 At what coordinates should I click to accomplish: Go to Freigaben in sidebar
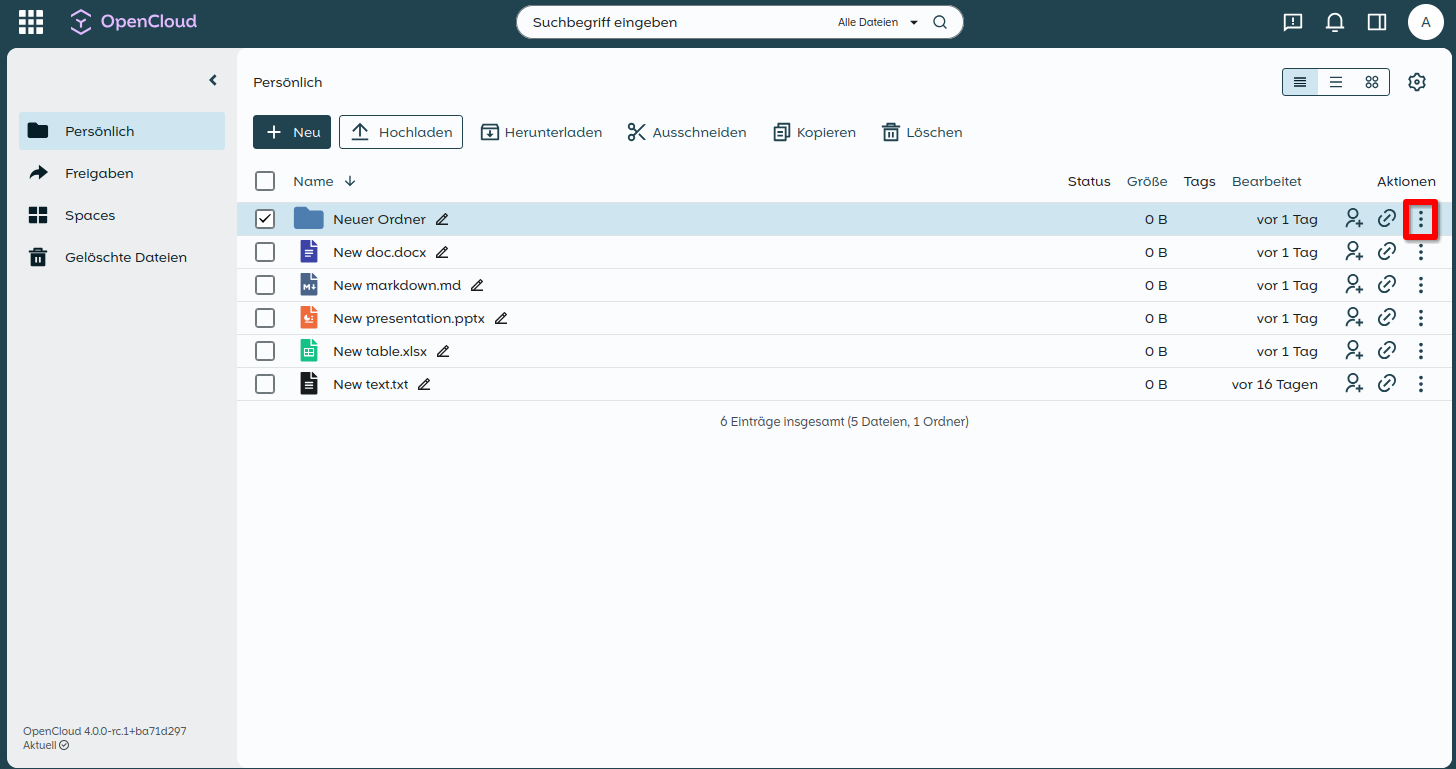[99, 173]
